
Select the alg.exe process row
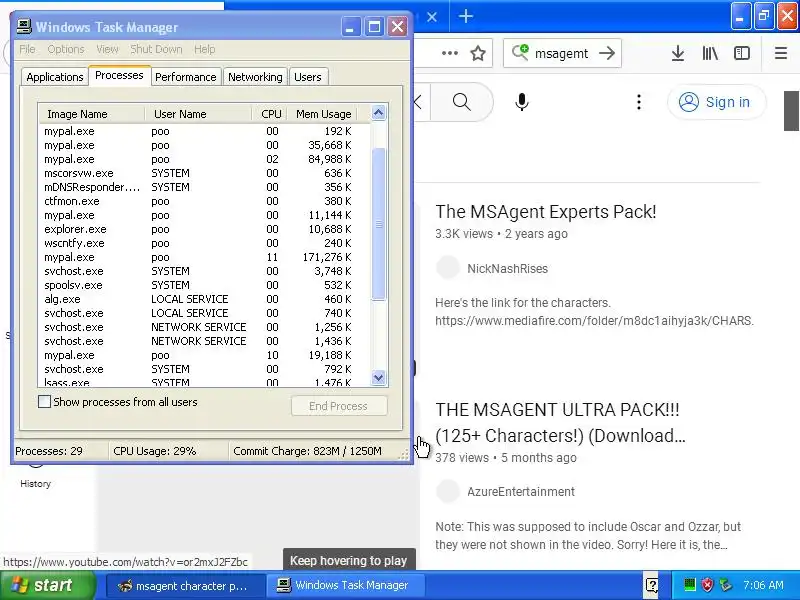[204, 299]
